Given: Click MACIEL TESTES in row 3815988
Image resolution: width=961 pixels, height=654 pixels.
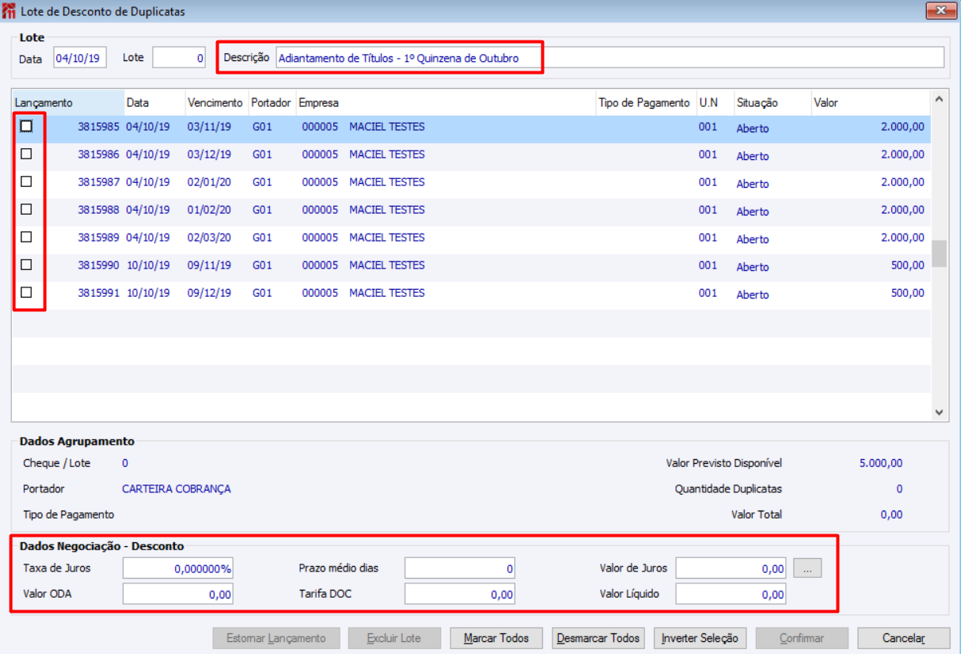Looking at the screenshot, I should 387,210.
